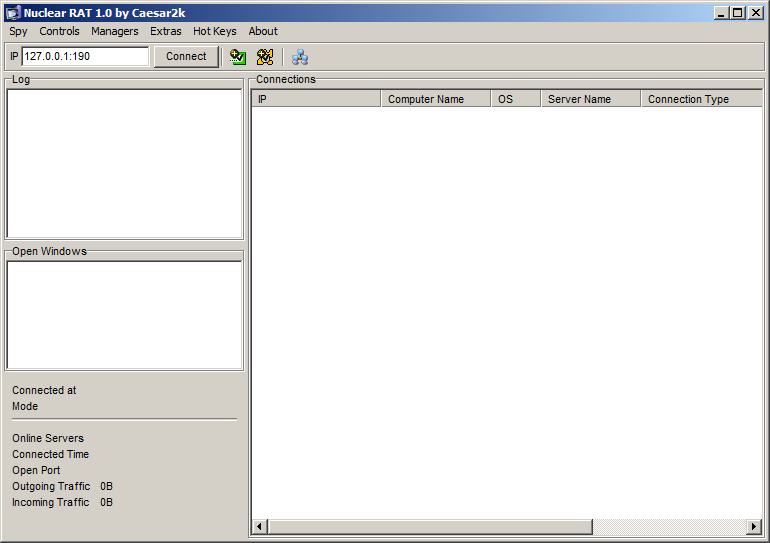Open the Spy menu

point(18,31)
